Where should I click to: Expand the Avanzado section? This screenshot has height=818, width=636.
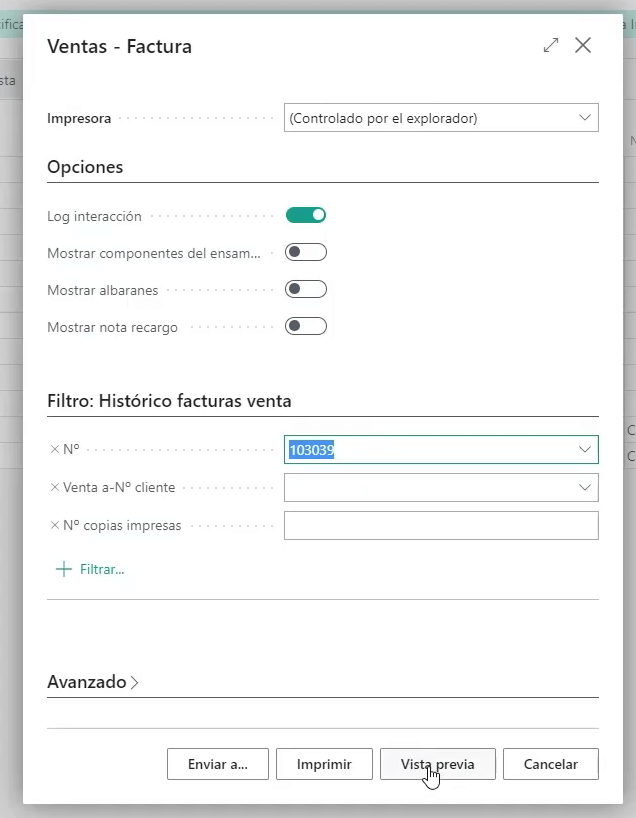pos(92,682)
